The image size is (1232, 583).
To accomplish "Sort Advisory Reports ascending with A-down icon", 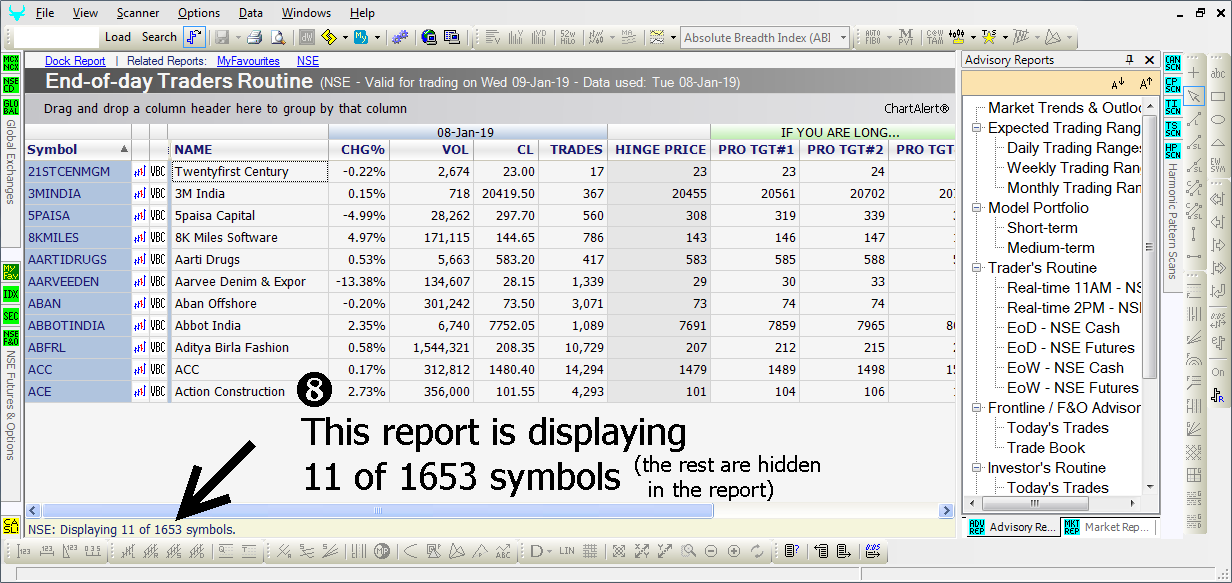I will point(1118,83).
